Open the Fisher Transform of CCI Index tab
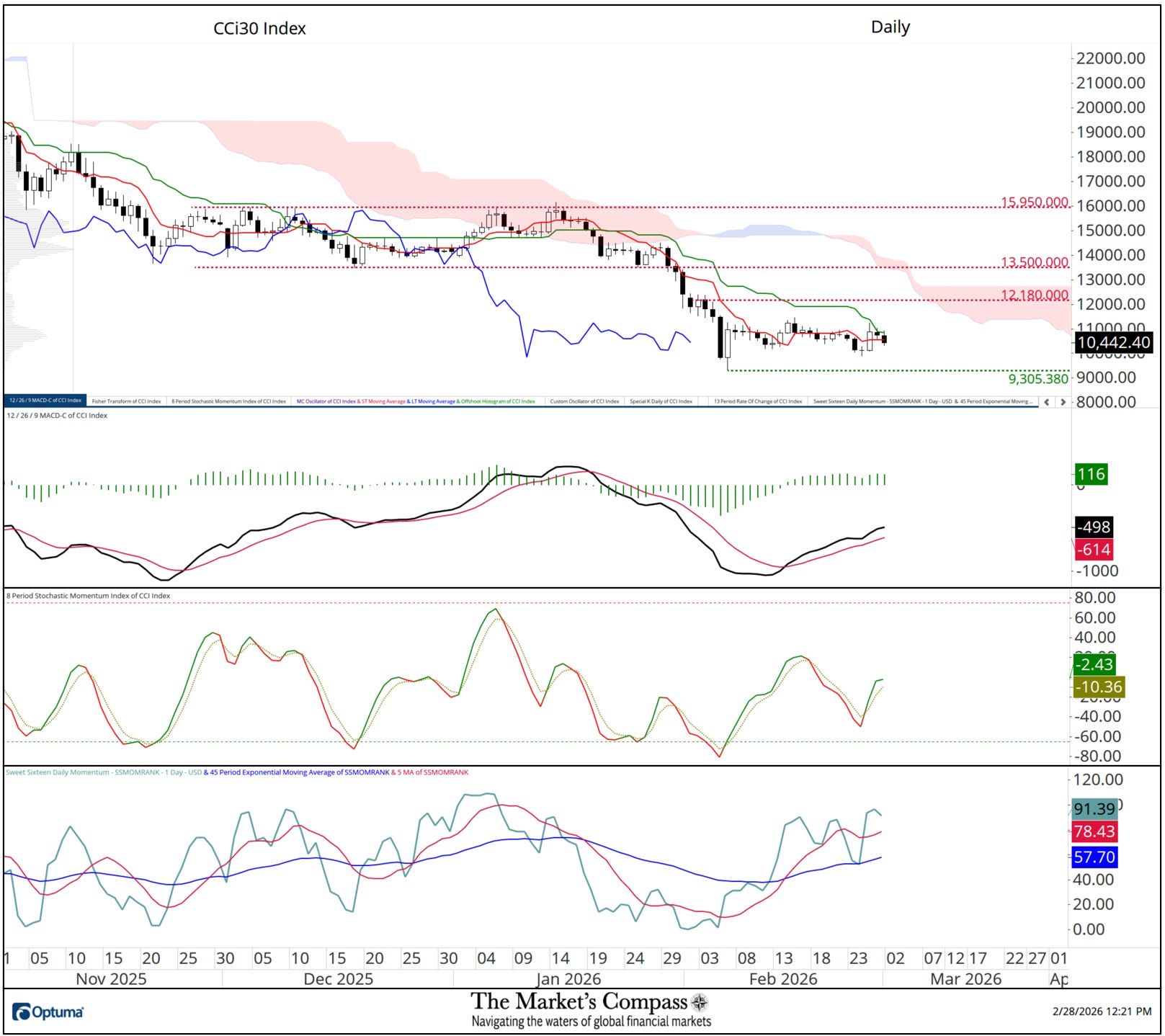The width and height of the screenshot is (1165, 1036). pyautogui.click(x=126, y=401)
